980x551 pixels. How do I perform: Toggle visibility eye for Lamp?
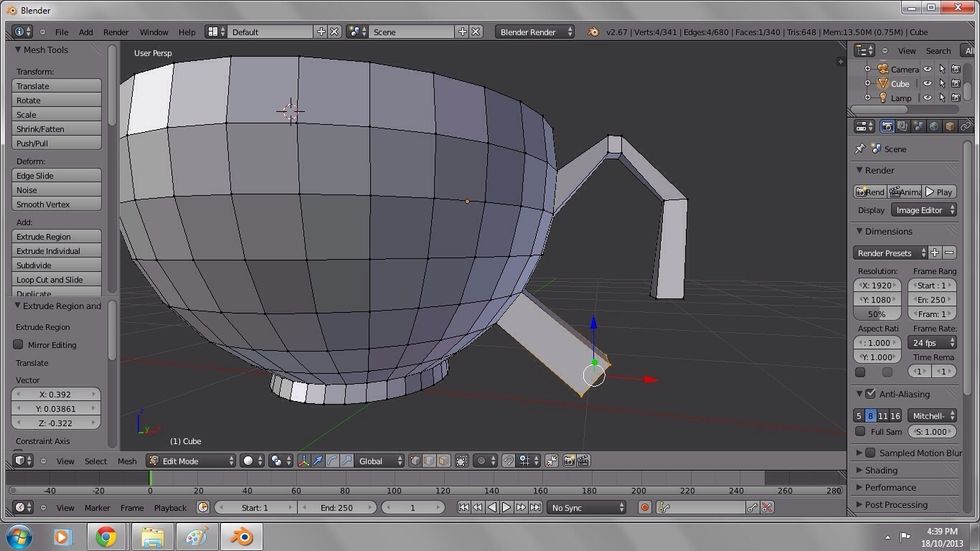(928, 98)
